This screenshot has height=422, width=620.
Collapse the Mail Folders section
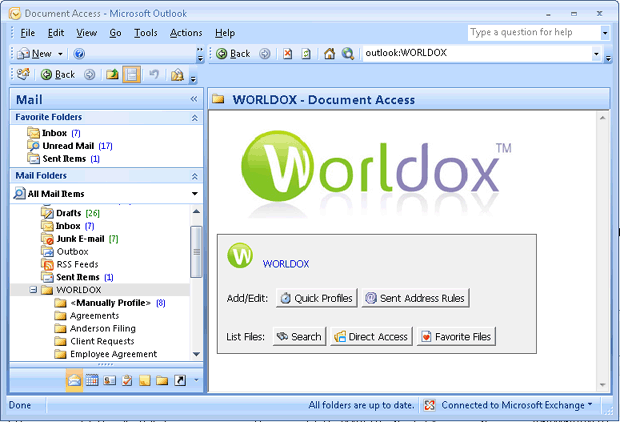point(195,176)
